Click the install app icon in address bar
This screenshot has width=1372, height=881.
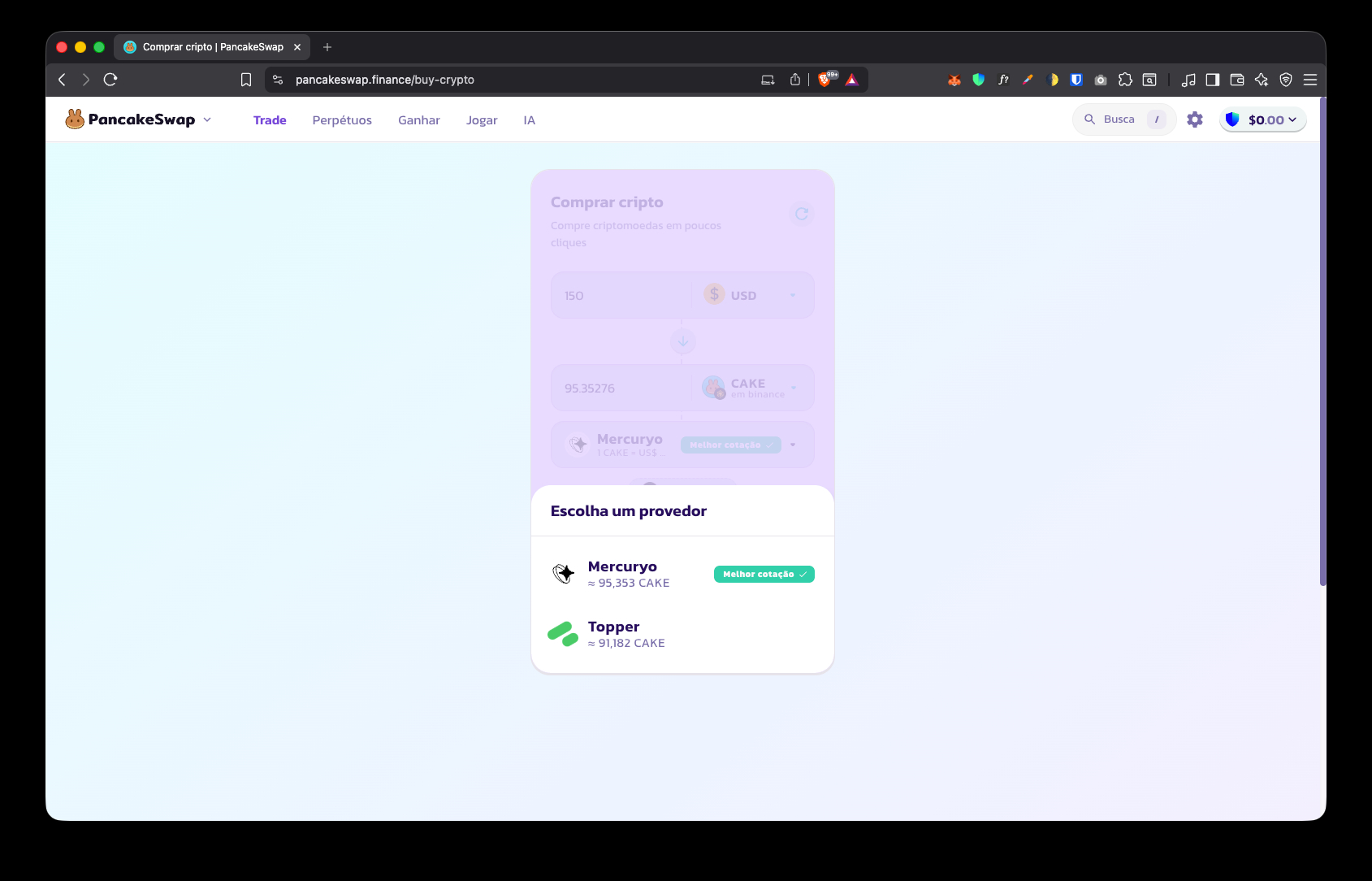(768, 80)
